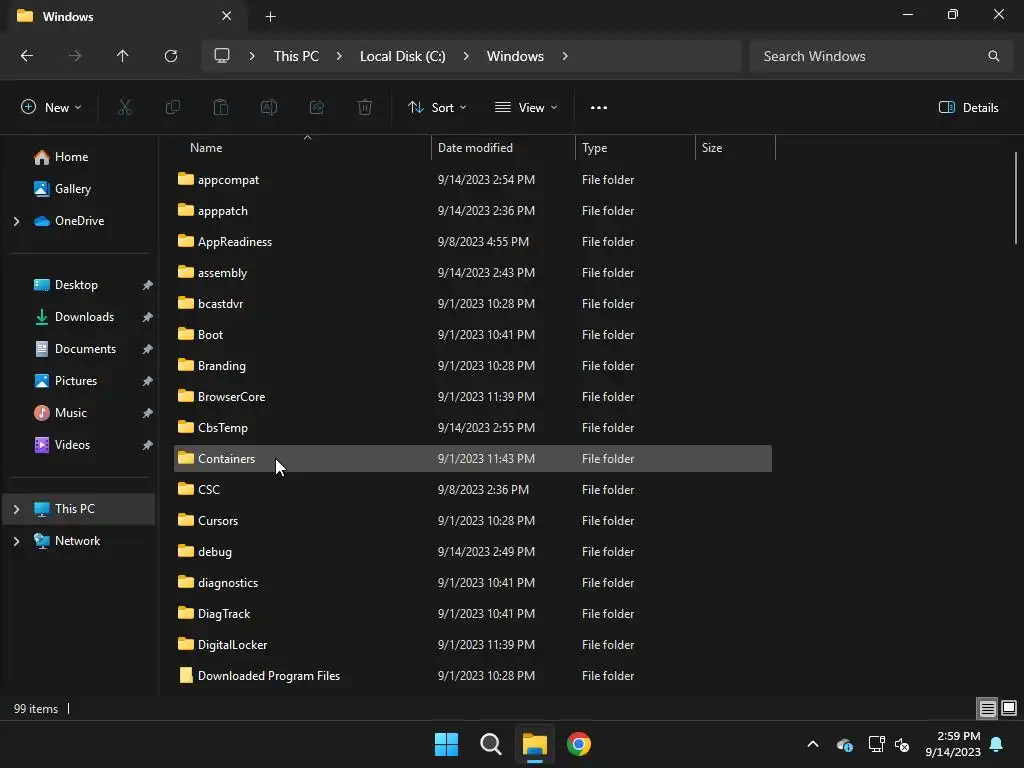Open Home in navigation pane
Screen dimensions: 1024x768
click(x=71, y=157)
